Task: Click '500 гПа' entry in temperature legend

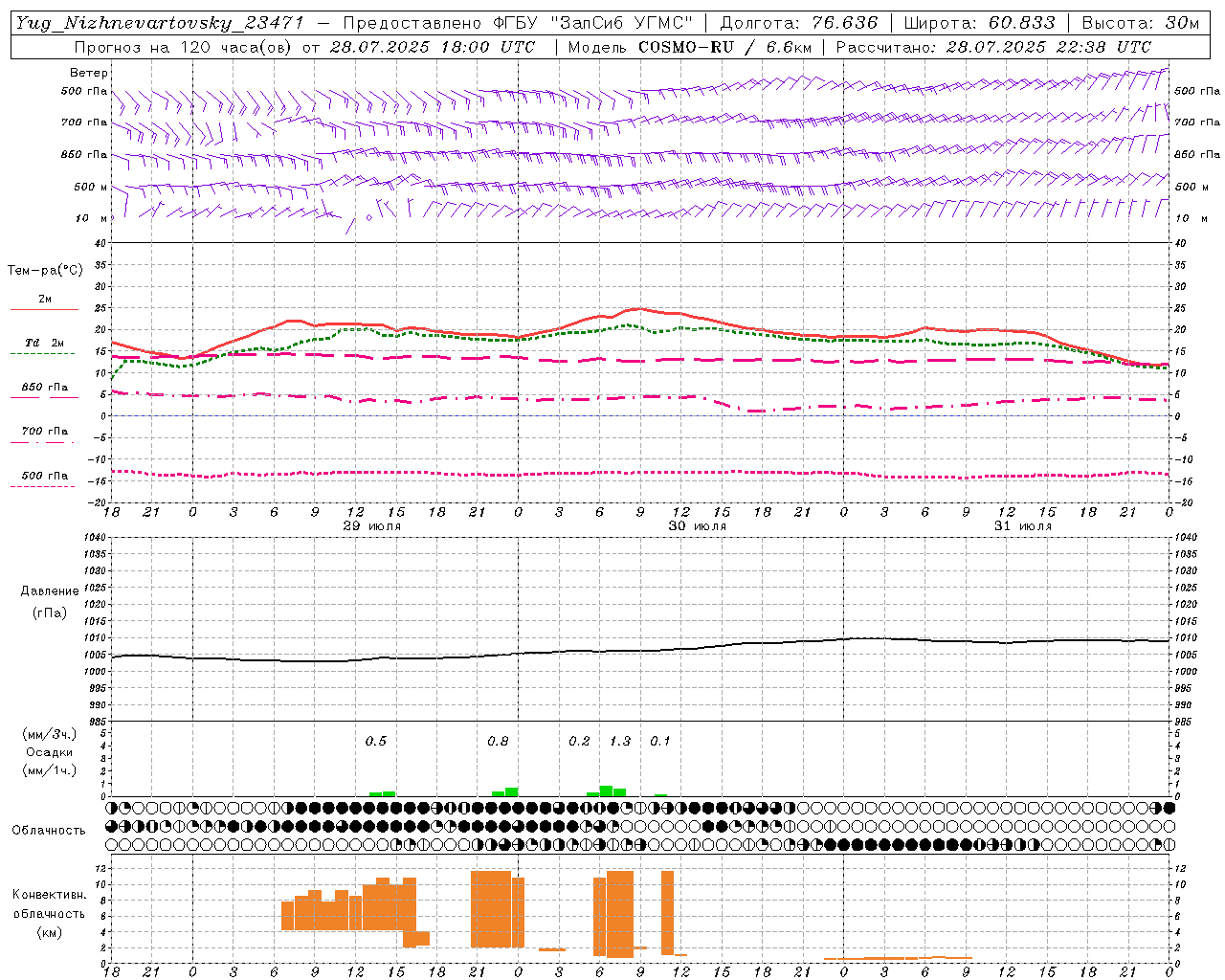Action: point(45,476)
